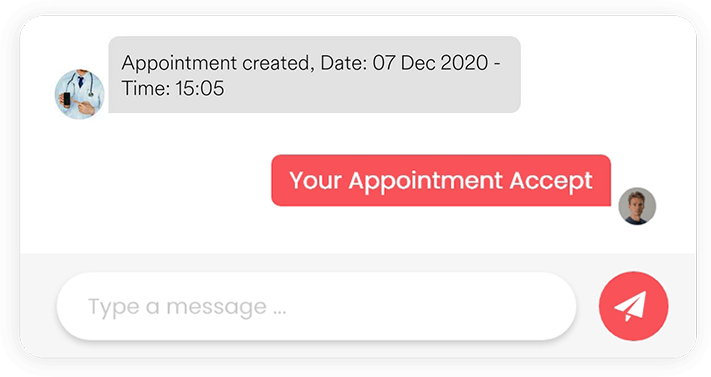Click the word "Appointment" in red bubble

click(425, 181)
